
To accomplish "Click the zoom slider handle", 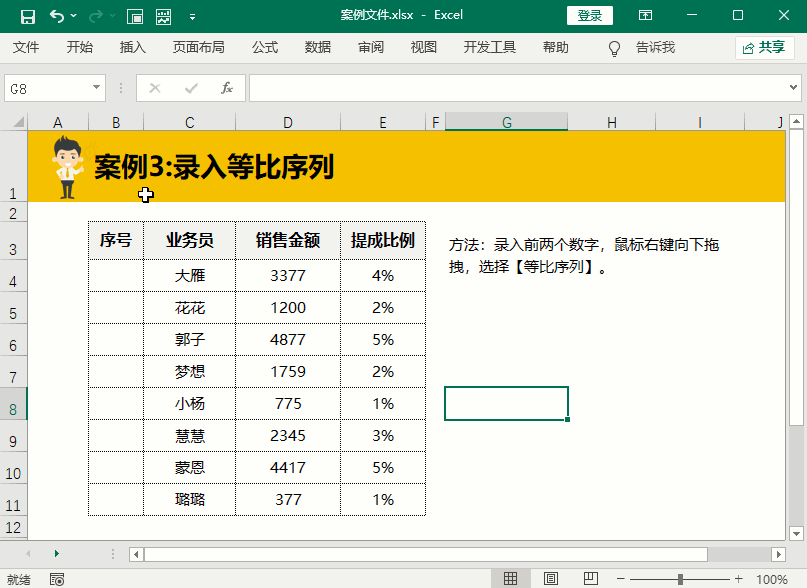I will coord(680,579).
